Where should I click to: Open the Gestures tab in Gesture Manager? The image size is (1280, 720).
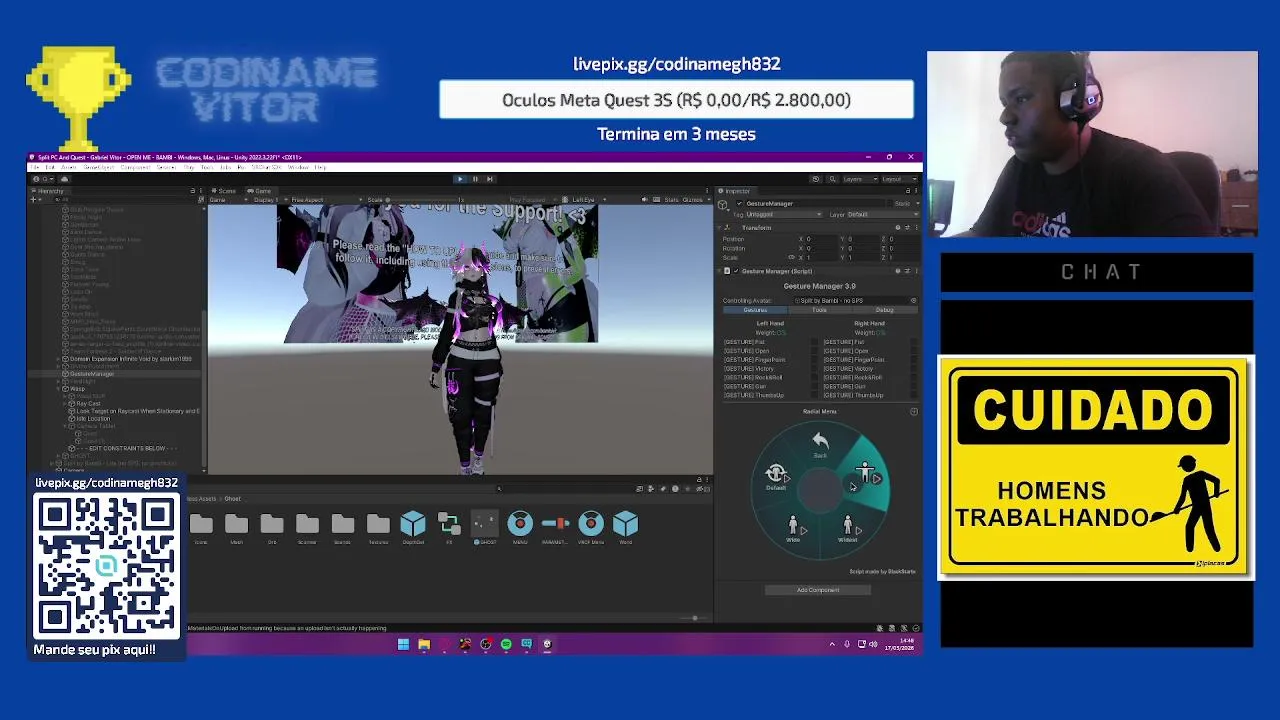(x=755, y=310)
